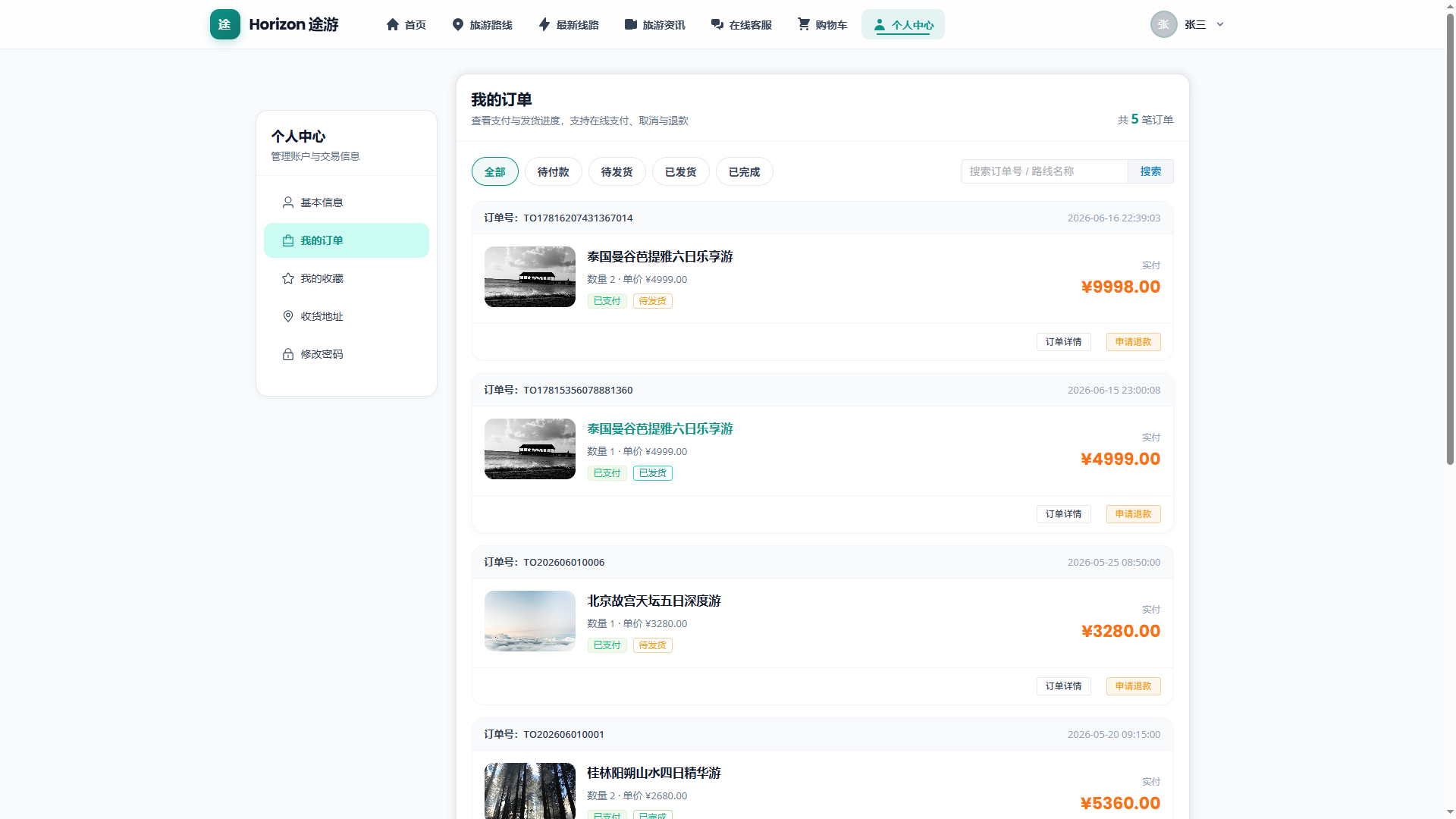Click the location pin icon for 旅游路线
Image resolution: width=1456 pixels, height=819 pixels.
[x=458, y=24]
